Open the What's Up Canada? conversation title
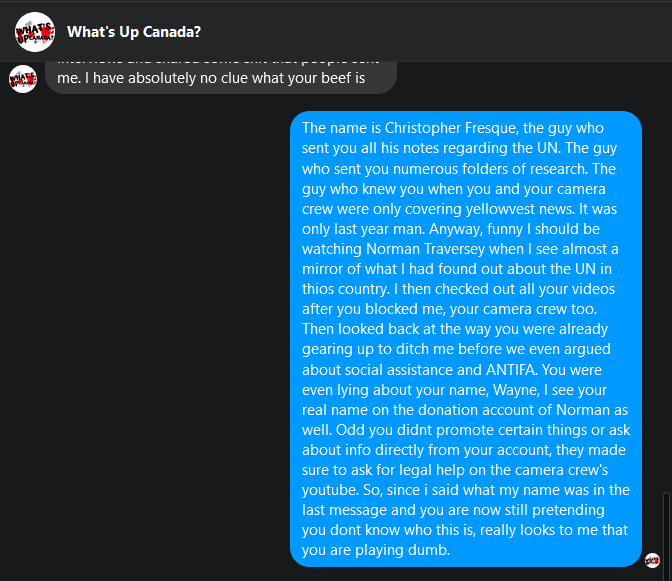Image resolution: width=672 pixels, height=581 pixels. [134, 32]
